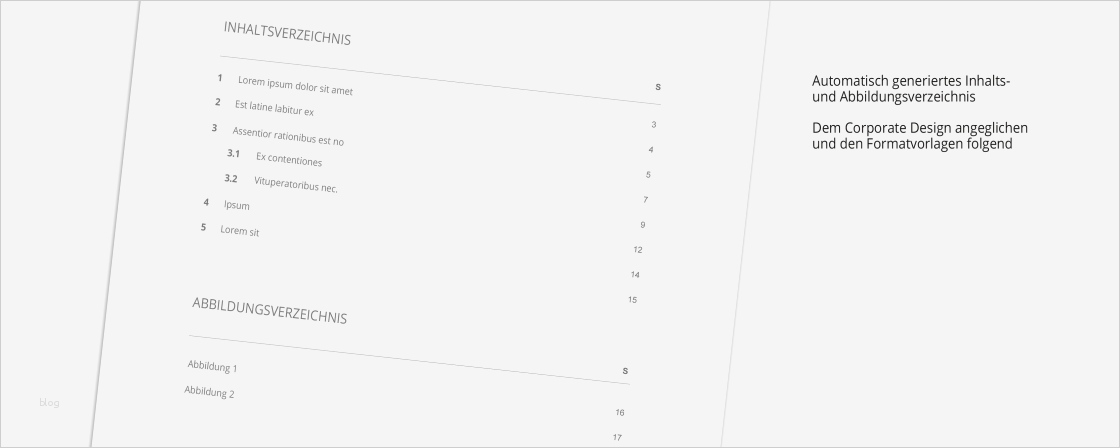Open subsection 3.1 Ex contentiones
Image resolution: width=1120 pixels, height=448 pixels.
click(x=288, y=159)
